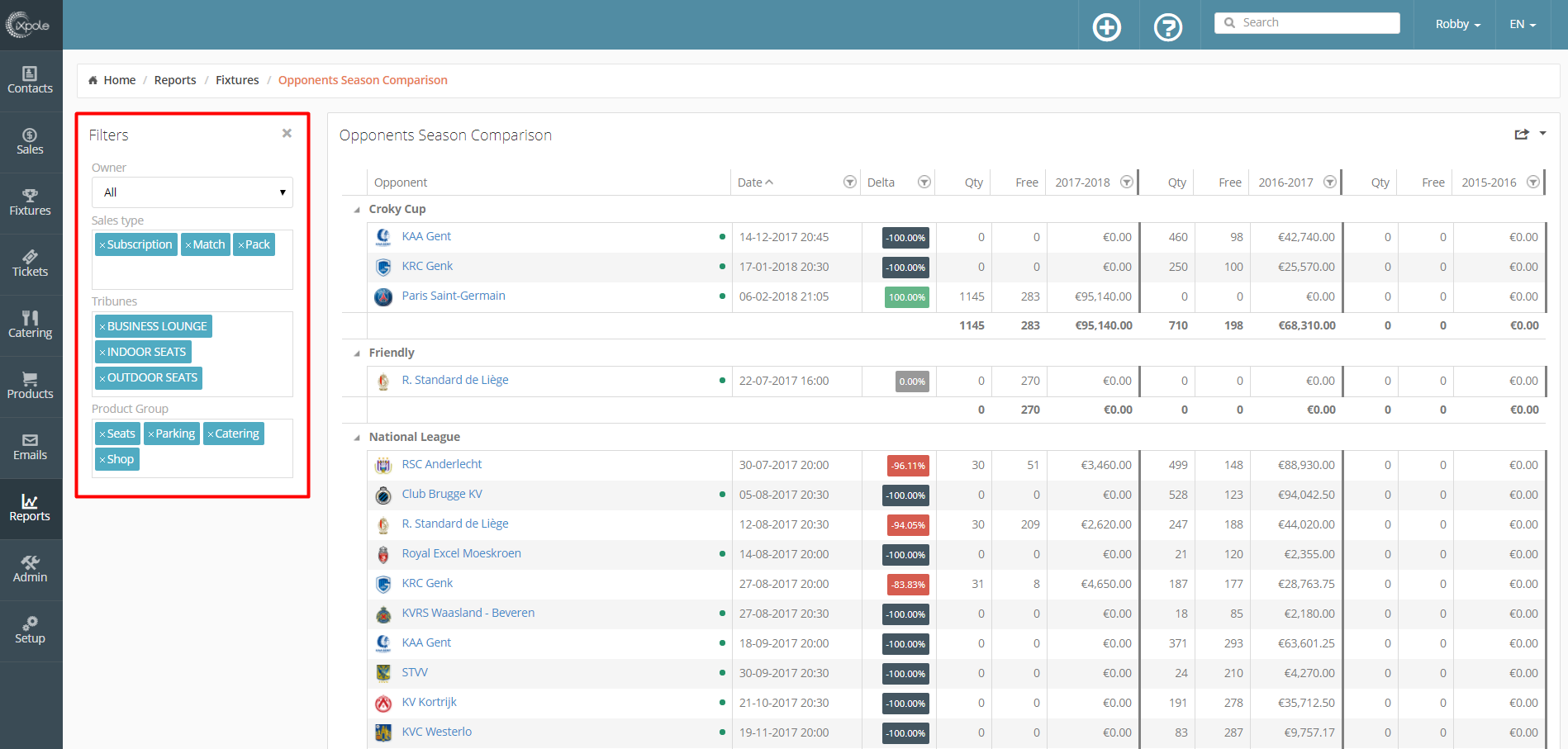This screenshot has width=1568, height=749.
Task: Collapse the National League group
Action: 357,438
